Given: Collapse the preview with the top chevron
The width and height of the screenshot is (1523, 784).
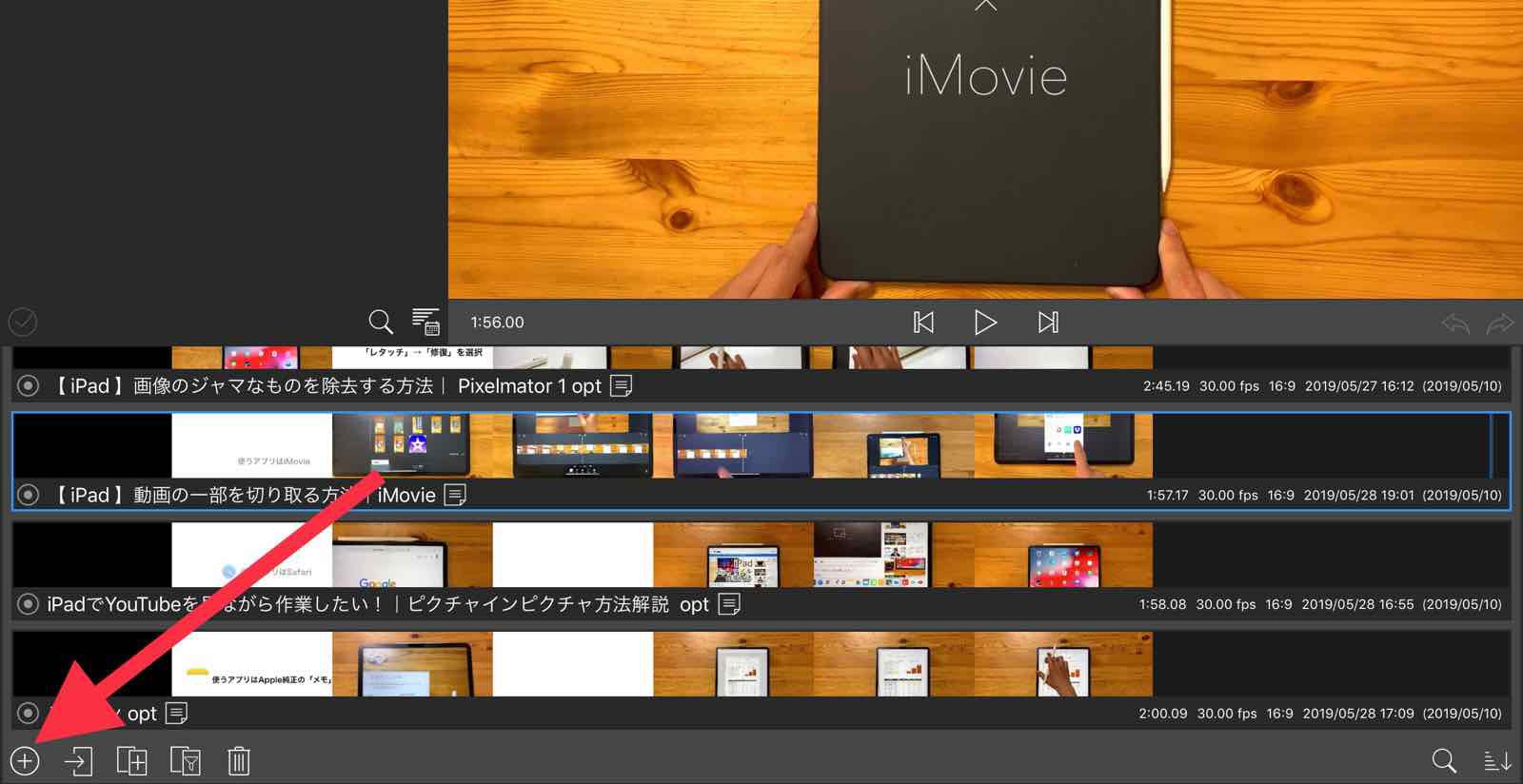Looking at the screenshot, I should [985, 6].
